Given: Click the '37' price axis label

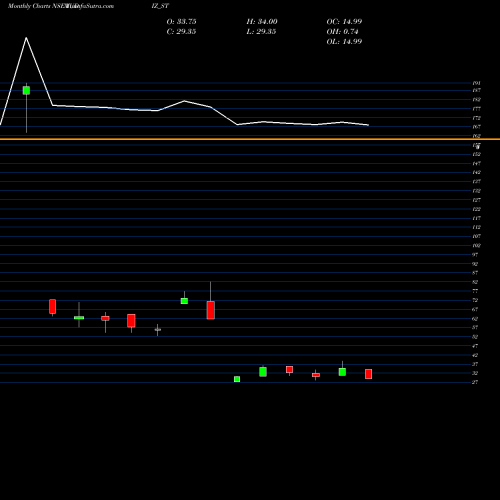Looking at the screenshot, I should tap(475, 364).
